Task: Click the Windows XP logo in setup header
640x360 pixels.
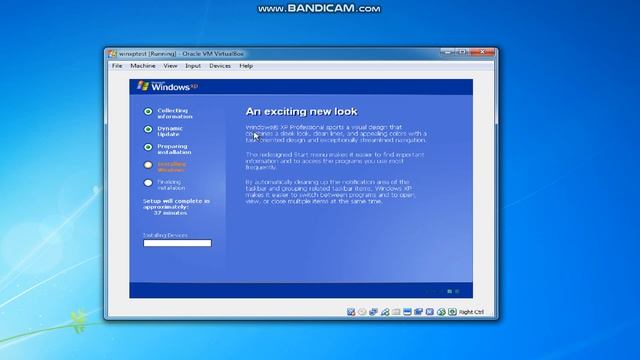Action: point(168,86)
